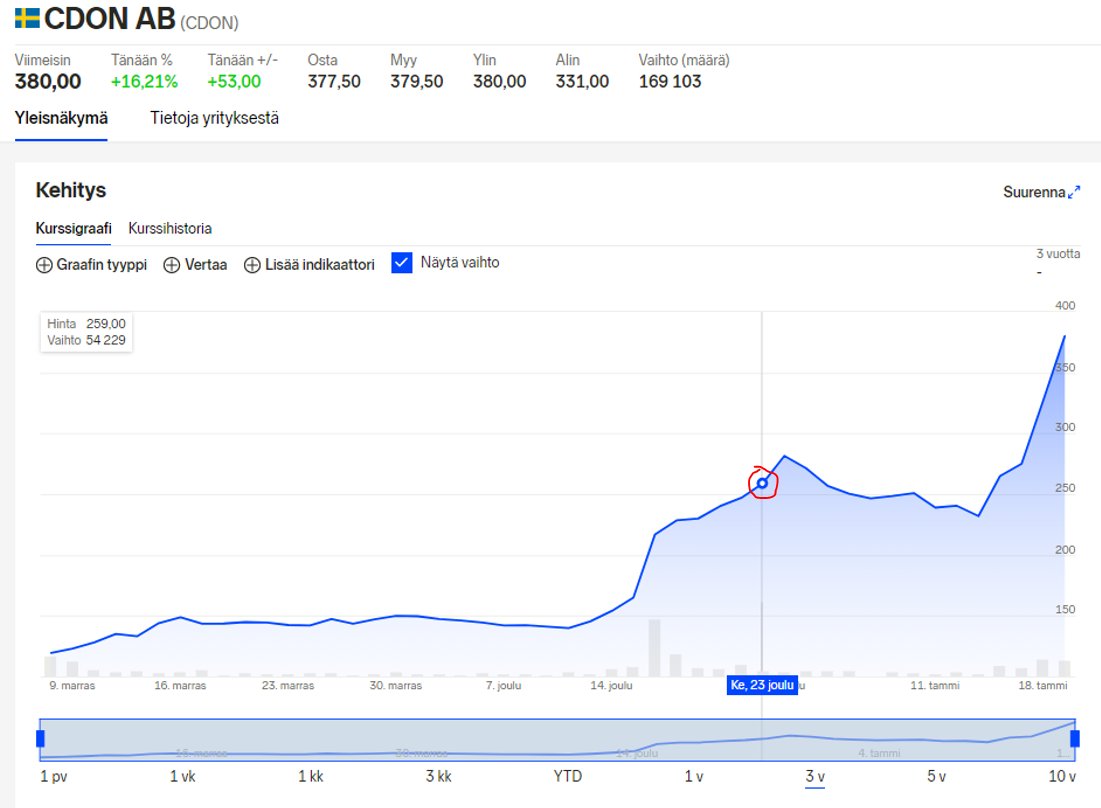Click the CDON AB company title
The image size is (1101, 808).
coord(110,19)
